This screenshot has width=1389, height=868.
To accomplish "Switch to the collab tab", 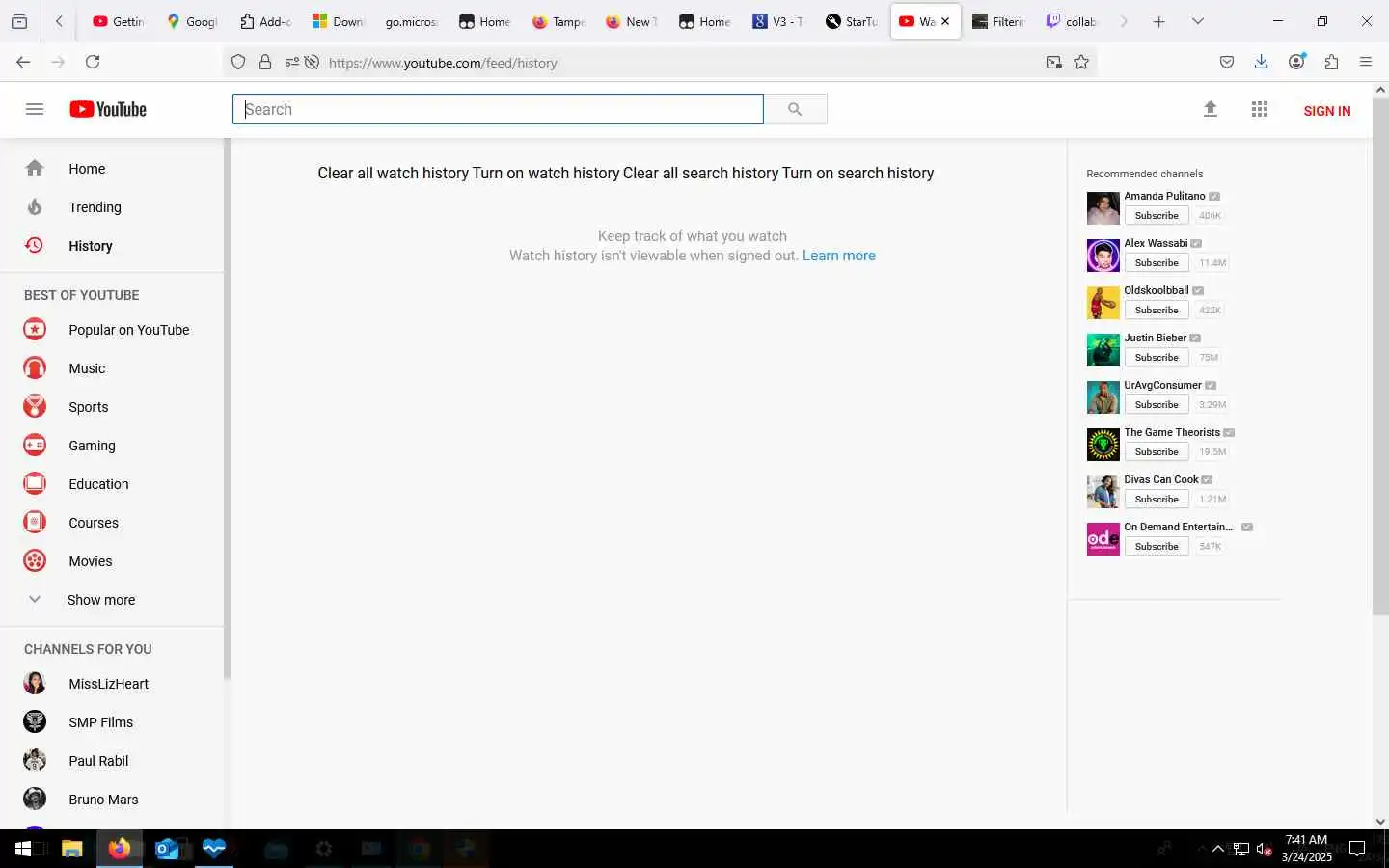I will 1072,21.
